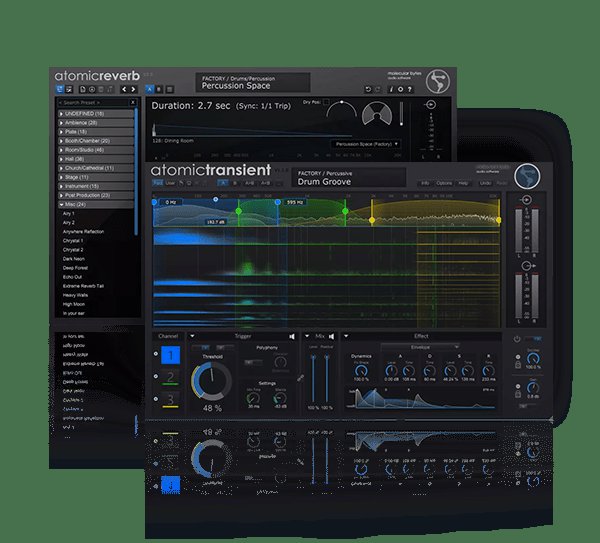Click the AtomicTransient output meter arrow icon
Screen dimensions: 600x543
(527, 266)
